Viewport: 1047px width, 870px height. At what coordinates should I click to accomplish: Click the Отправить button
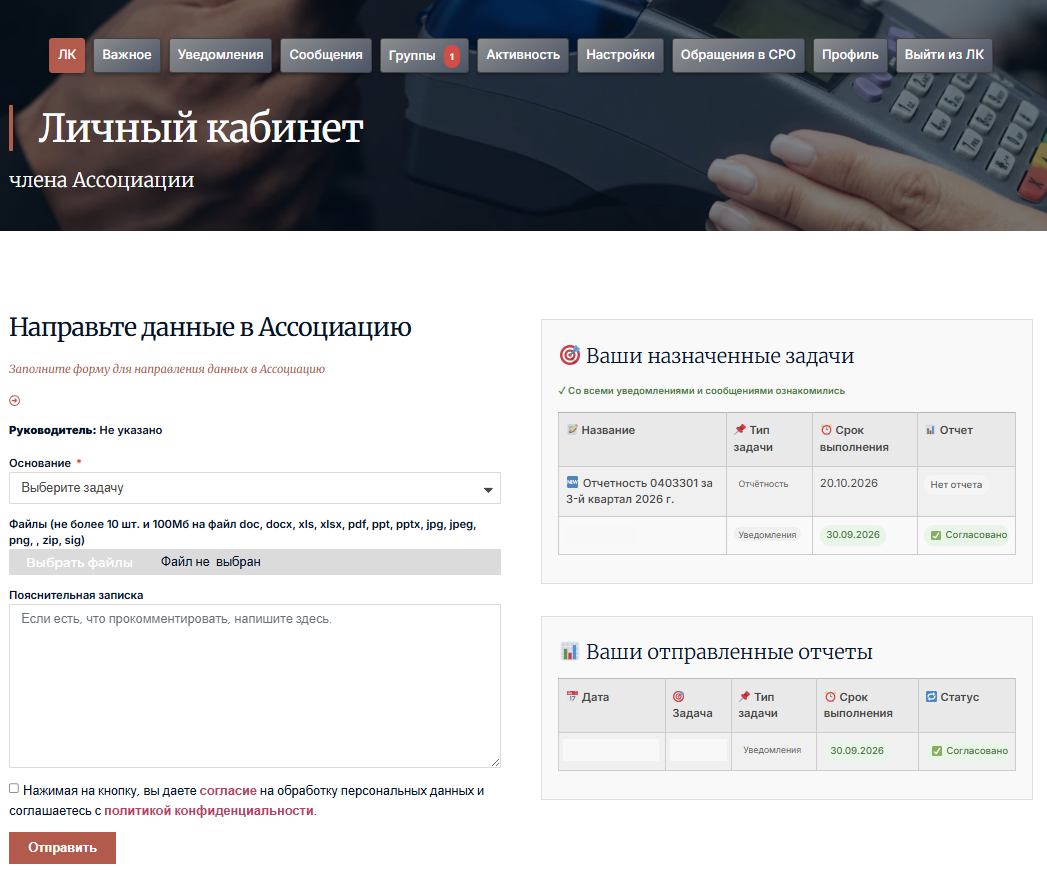coord(62,847)
